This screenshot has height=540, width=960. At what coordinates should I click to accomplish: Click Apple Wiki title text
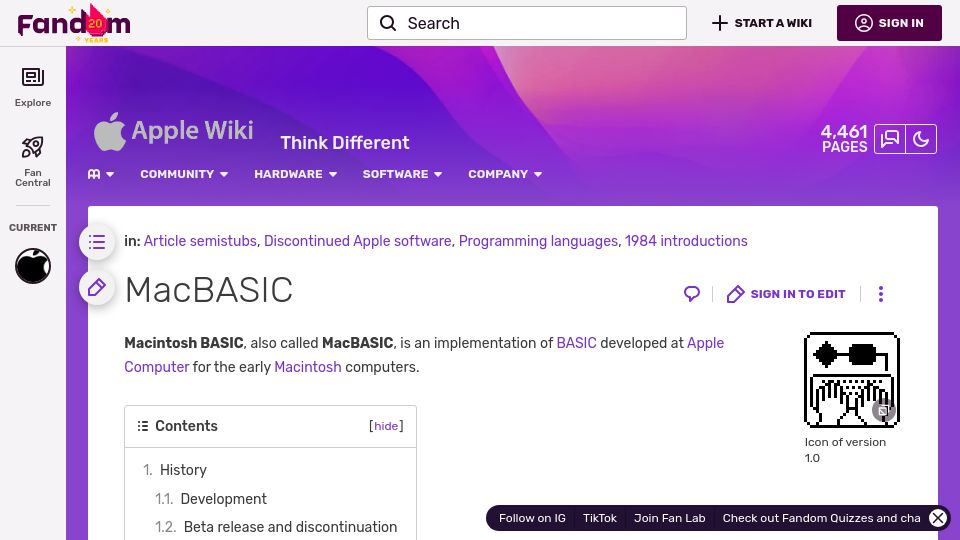click(192, 130)
